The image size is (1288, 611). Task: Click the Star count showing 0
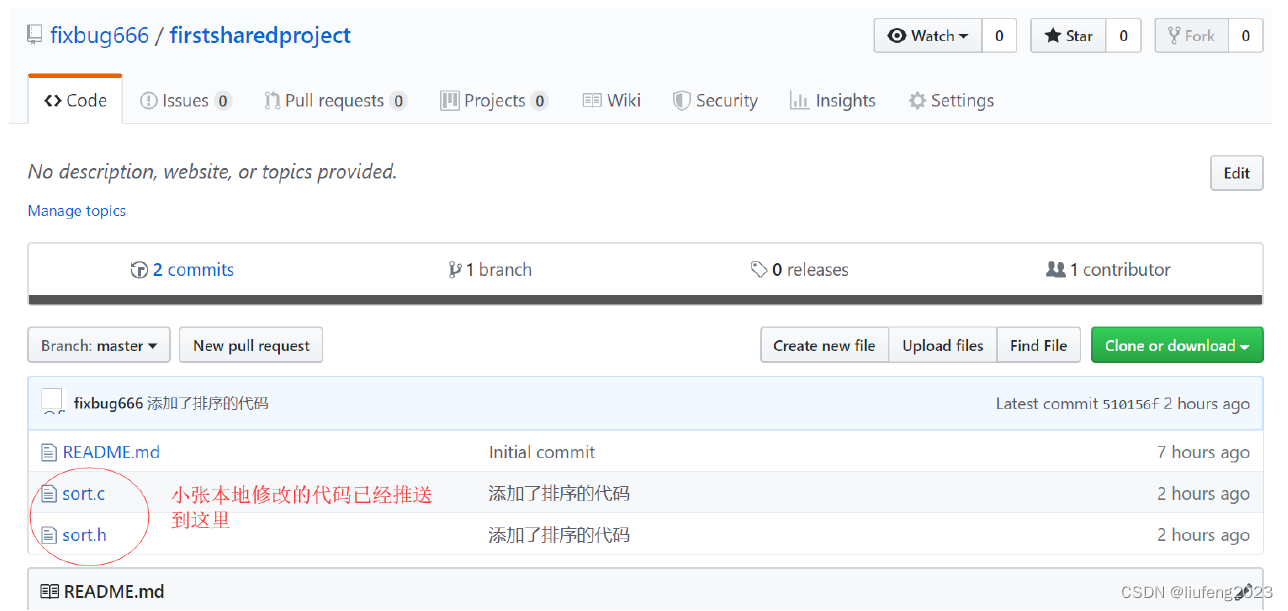[x=1123, y=36]
